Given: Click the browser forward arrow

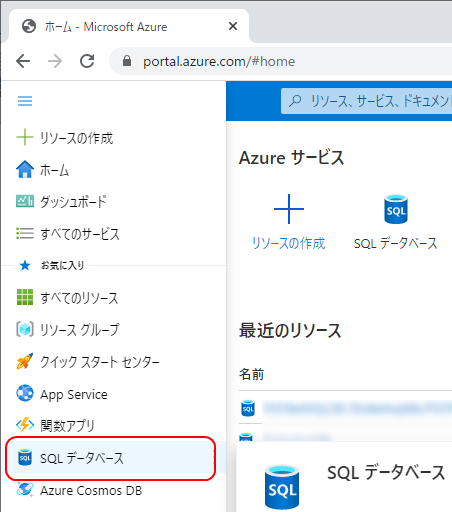Looking at the screenshot, I should point(55,61).
